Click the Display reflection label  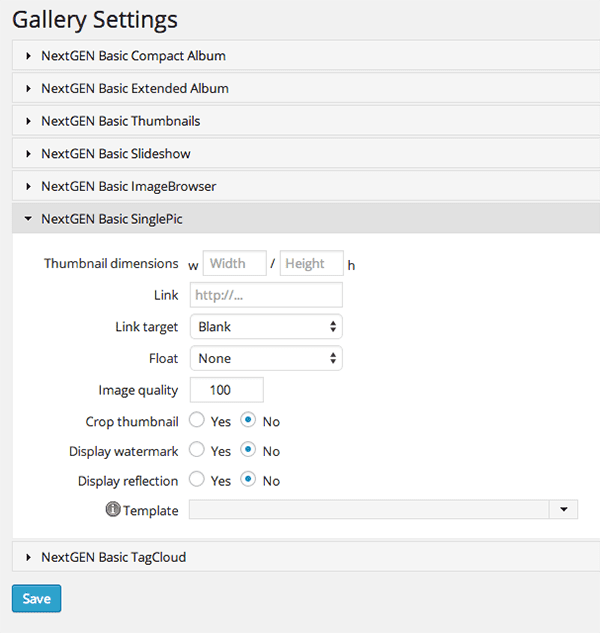pos(128,481)
